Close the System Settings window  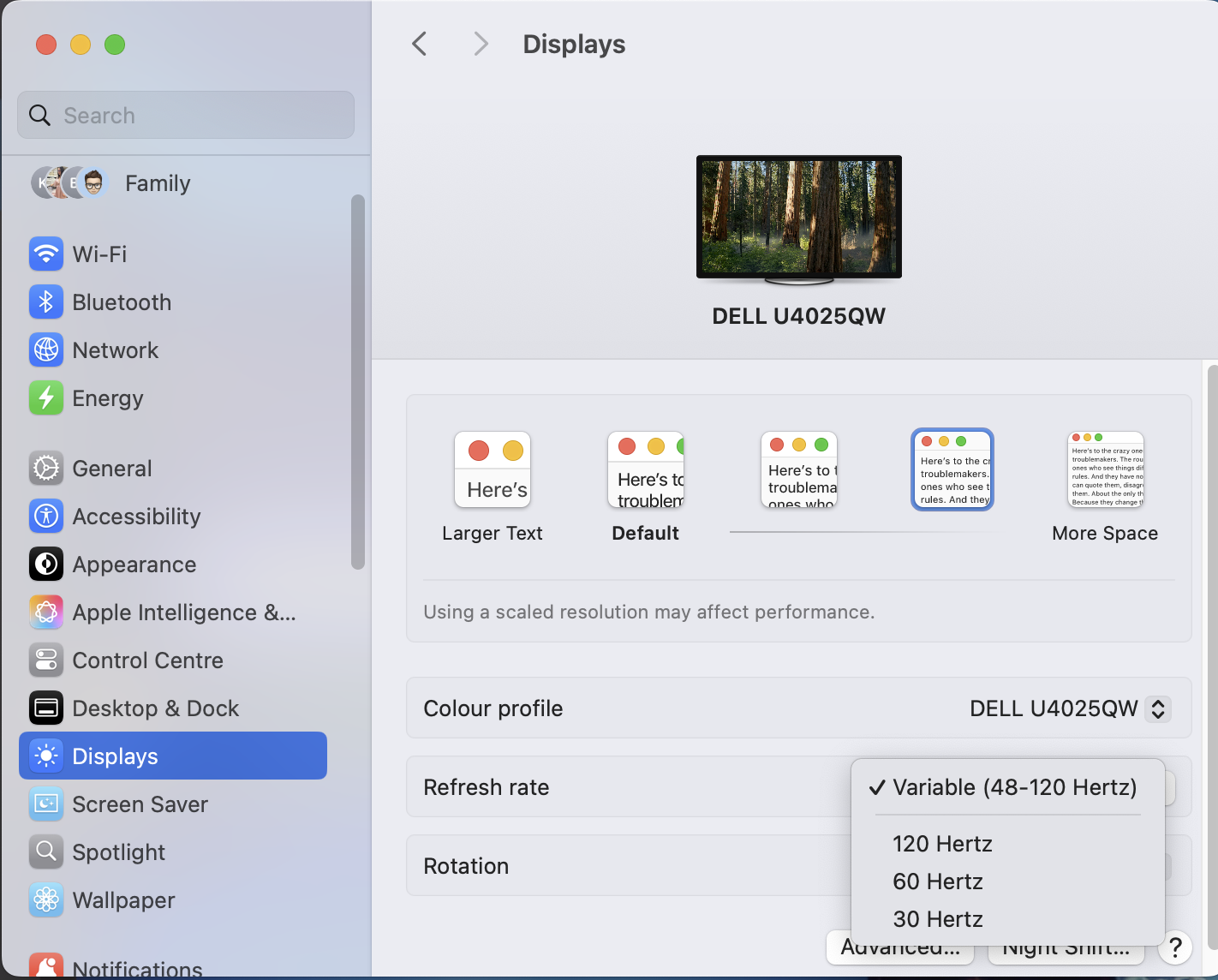[x=46, y=45]
